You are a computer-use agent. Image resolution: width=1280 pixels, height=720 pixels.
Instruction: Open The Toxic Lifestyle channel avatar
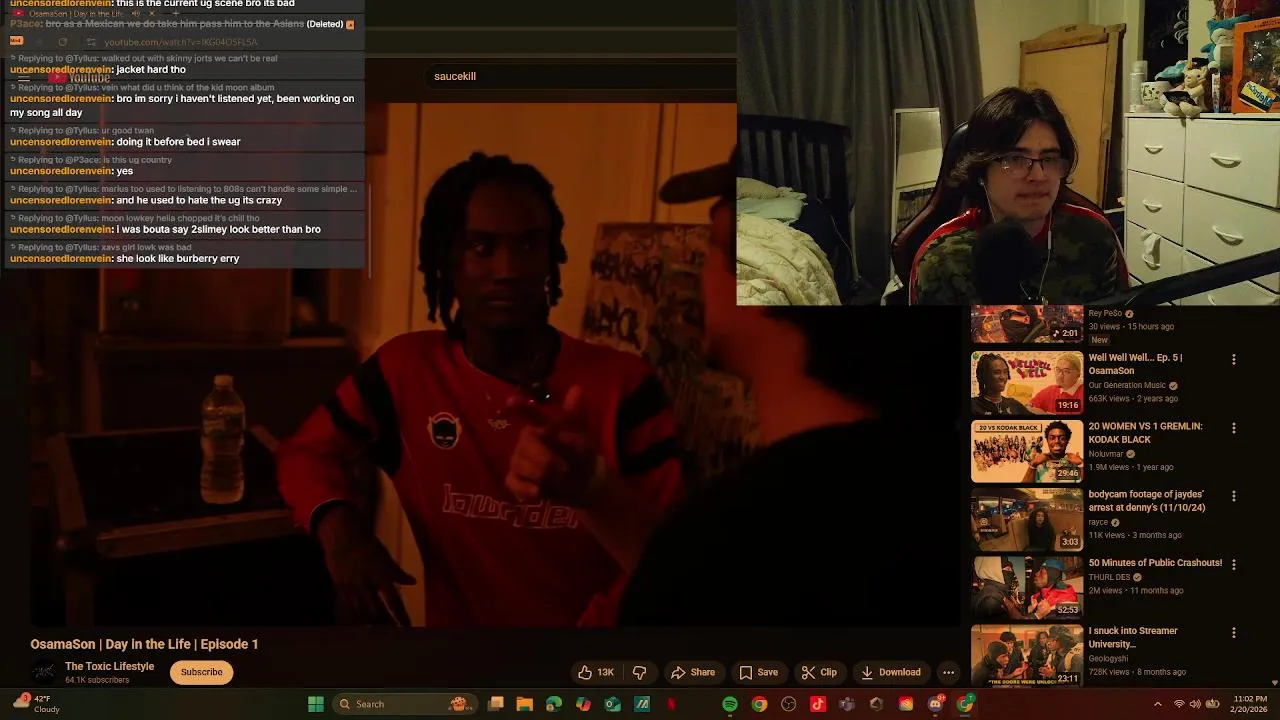pyautogui.click(x=44, y=672)
